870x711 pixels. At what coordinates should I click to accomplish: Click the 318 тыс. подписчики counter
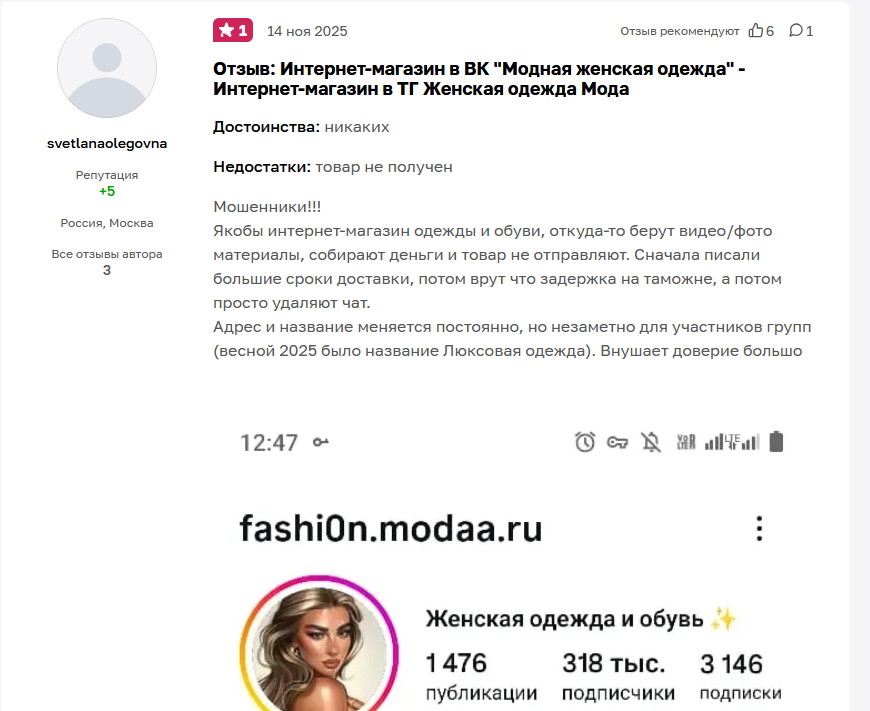pos(618,677)
